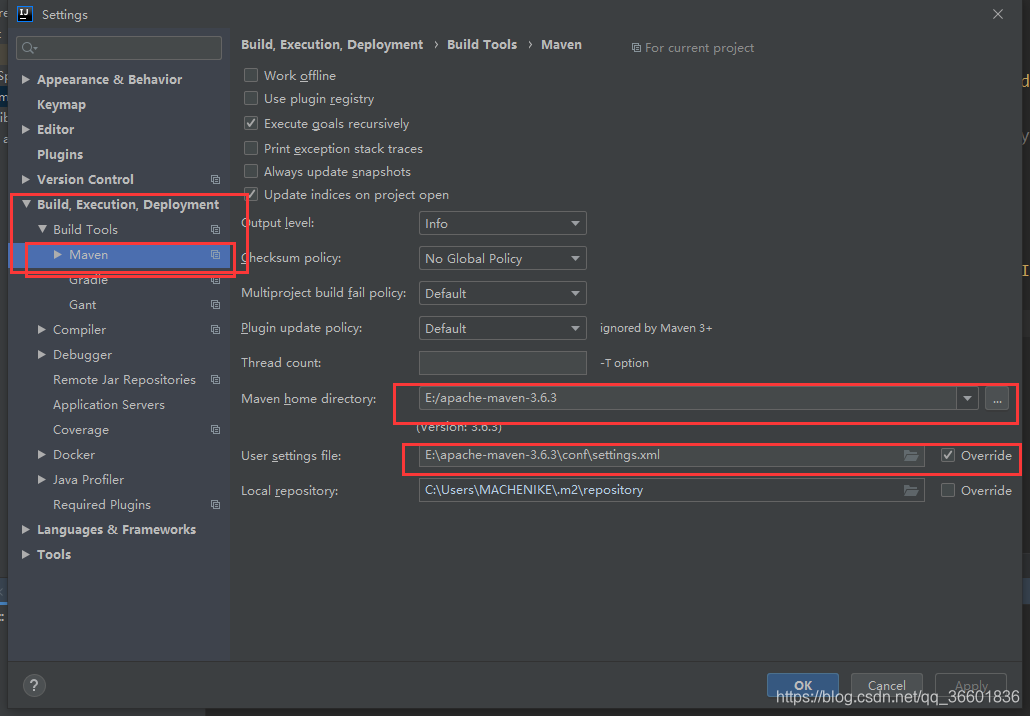
Task: Select Keymap in settings tree
Action: pos(61,104)
